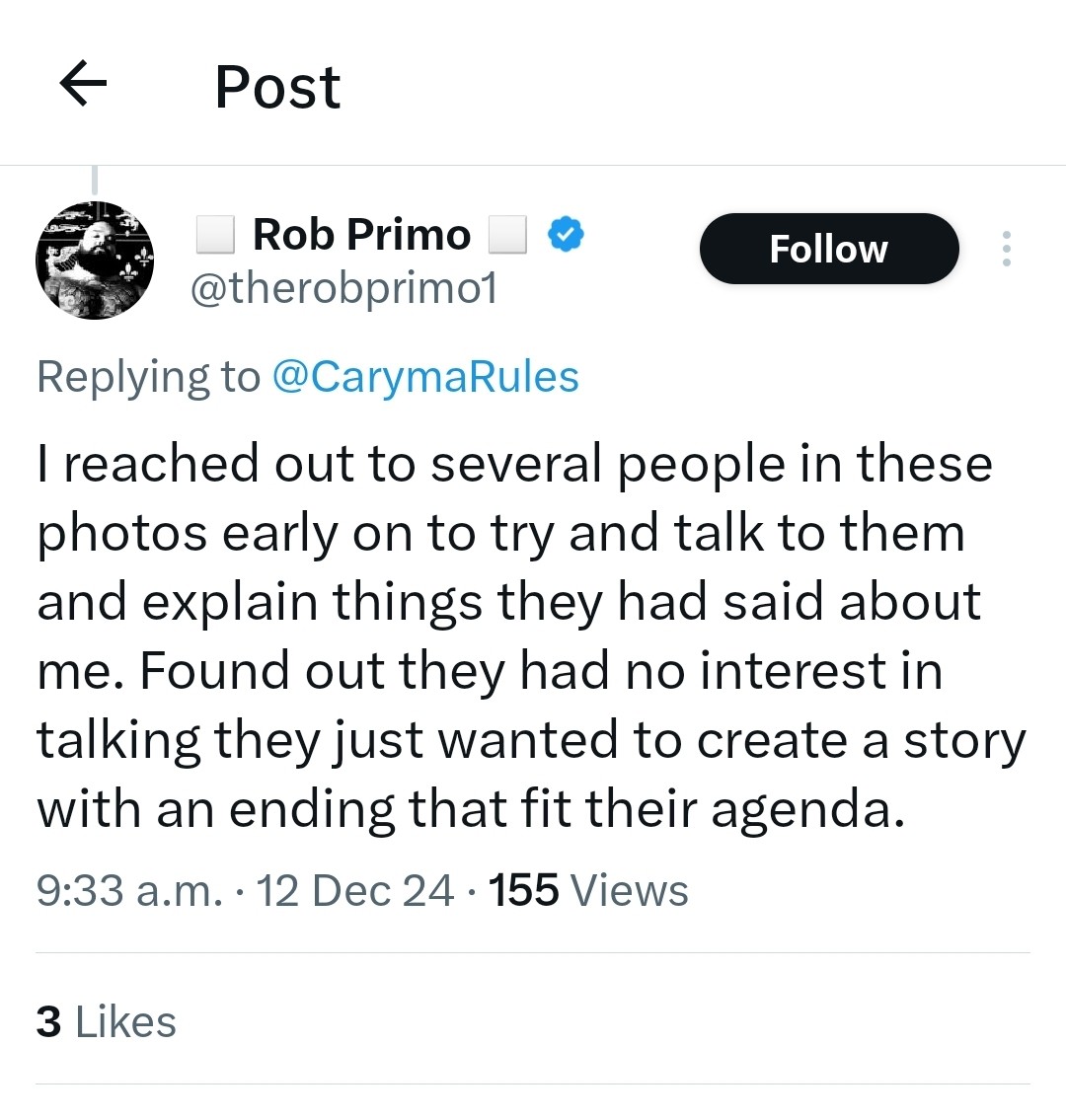Image resolution: width=1066 pixels, height=1120 pixels.
Task: Click the blue verified checkmark badge
Action: pyautogui.click(x=566, y=235)
